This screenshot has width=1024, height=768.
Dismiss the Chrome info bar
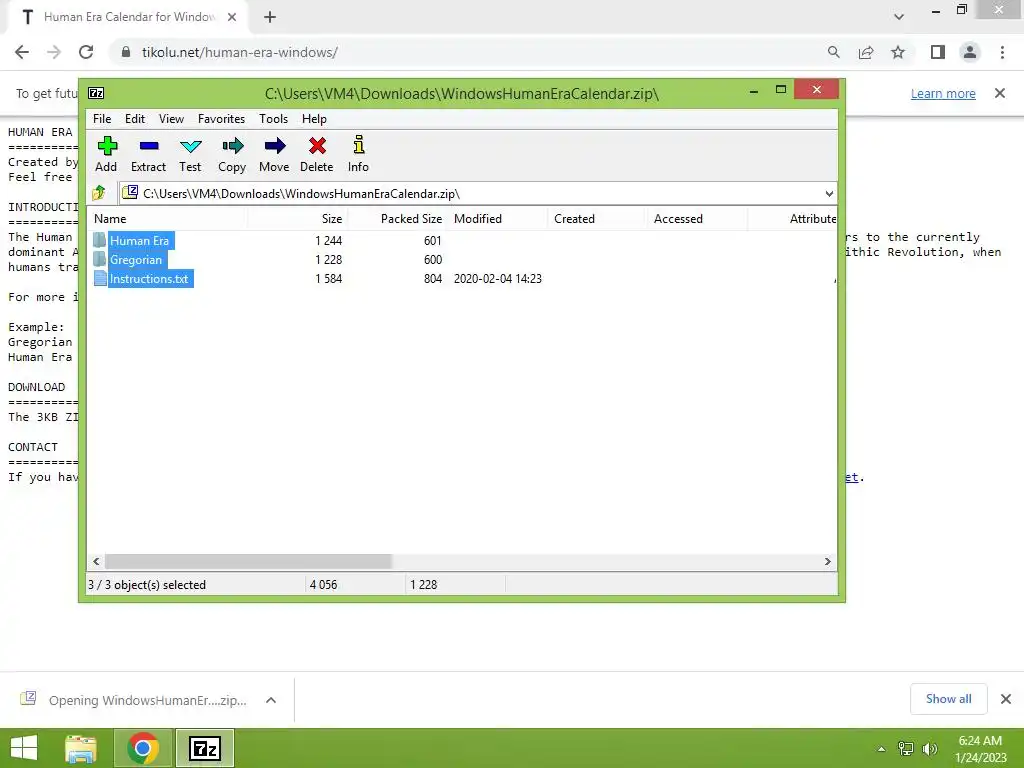[1000, 93]
